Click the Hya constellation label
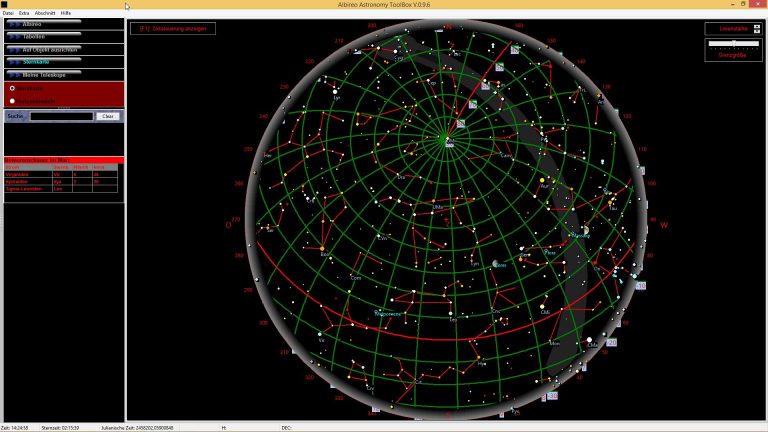The image size is (768, 432). [x=482, y=364]
